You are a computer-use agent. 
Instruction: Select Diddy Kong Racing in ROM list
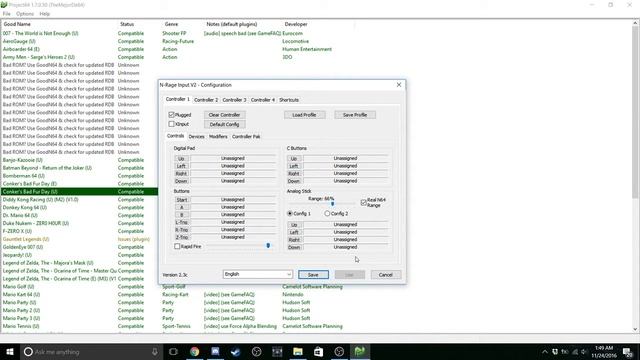[x=40, y=200]
